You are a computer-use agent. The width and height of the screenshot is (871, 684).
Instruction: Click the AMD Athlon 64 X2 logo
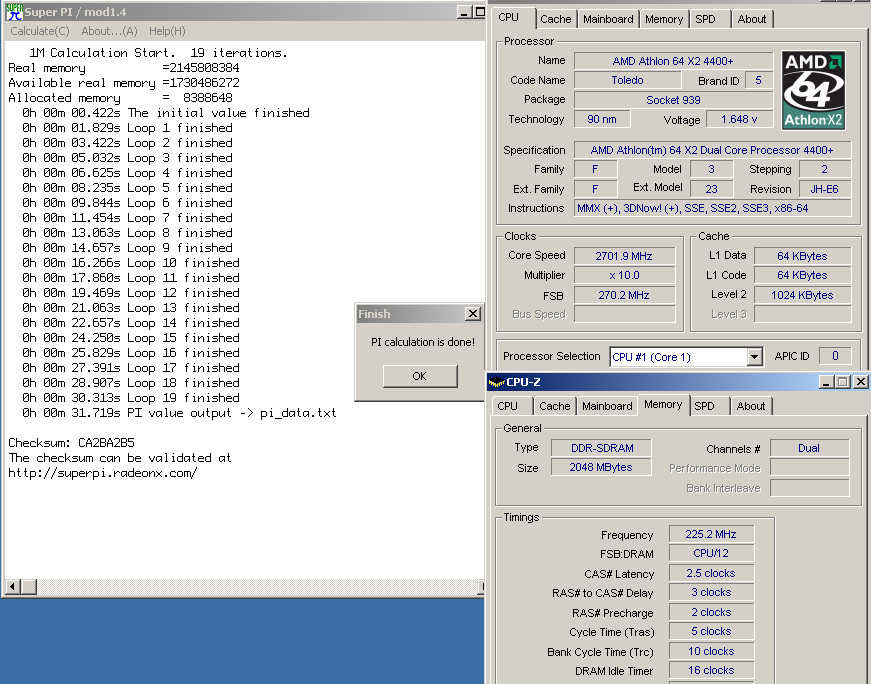click(813, 91)
